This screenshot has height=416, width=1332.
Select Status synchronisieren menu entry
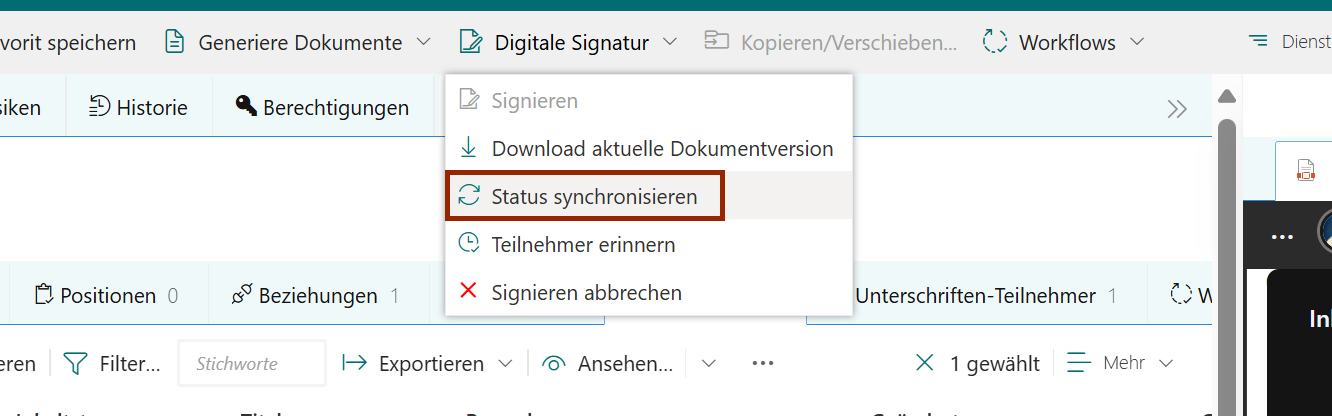(x=594, y=197)
